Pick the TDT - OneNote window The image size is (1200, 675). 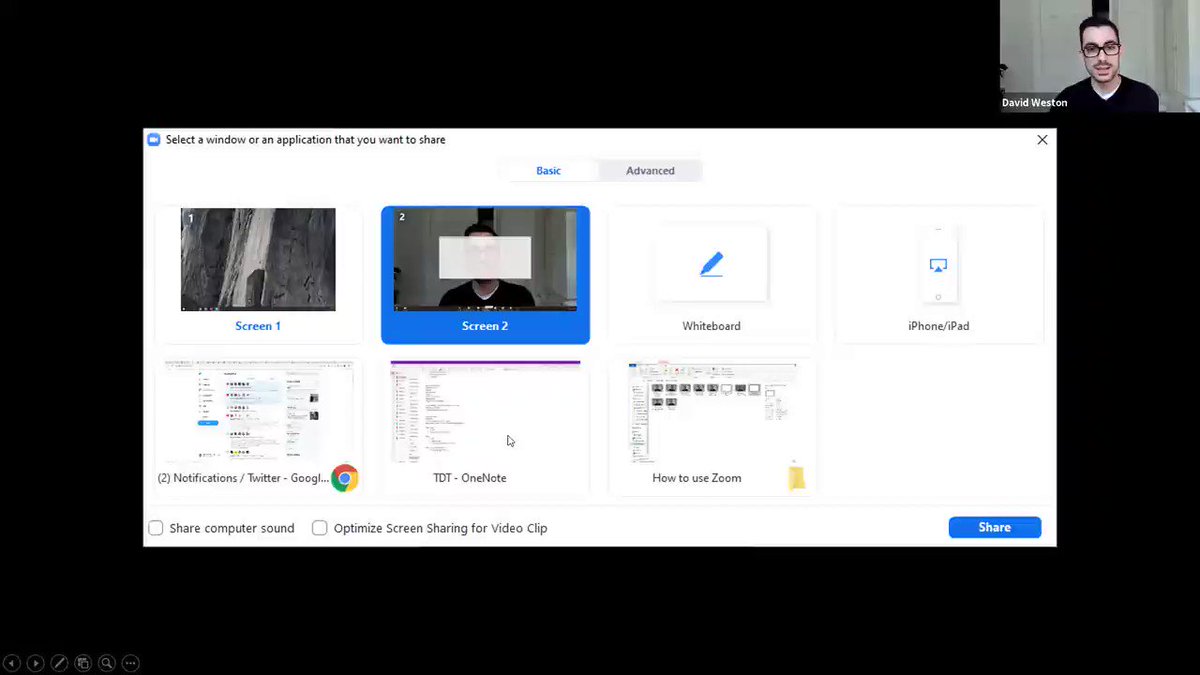point(485,425)
